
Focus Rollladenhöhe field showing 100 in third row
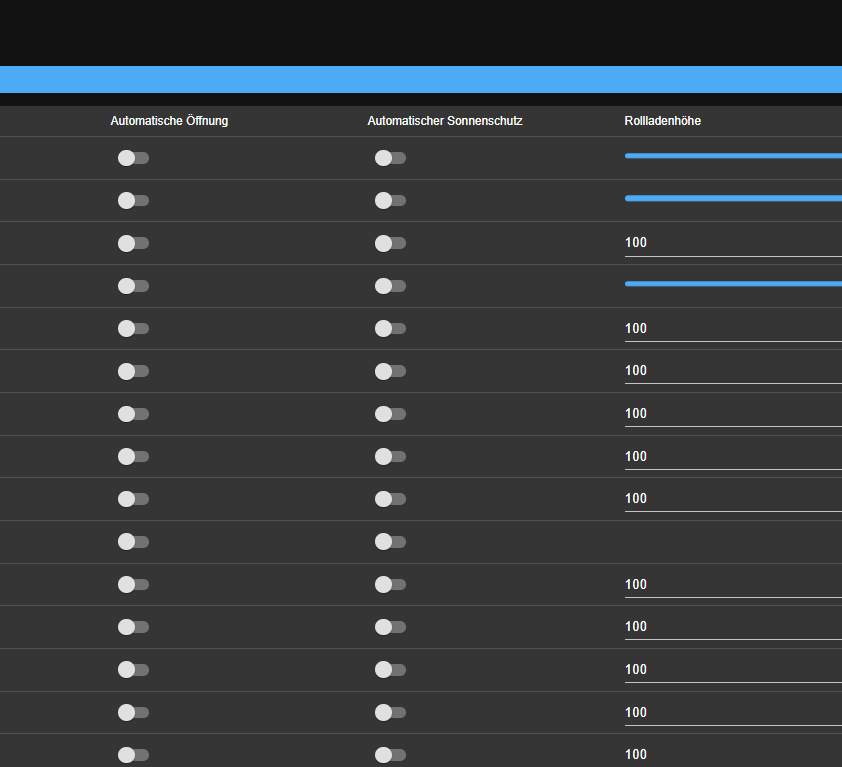point(733,243)
